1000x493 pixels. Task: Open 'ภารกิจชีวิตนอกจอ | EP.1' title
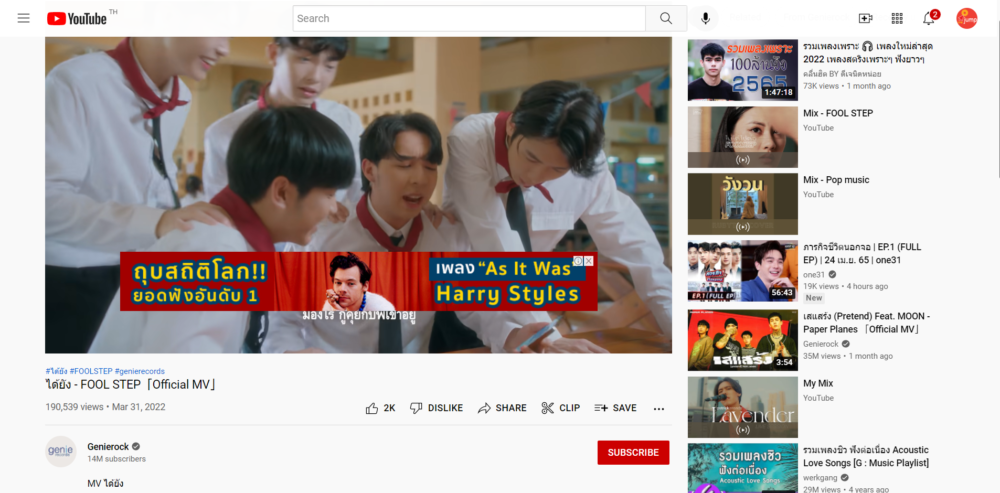(862, 253)
